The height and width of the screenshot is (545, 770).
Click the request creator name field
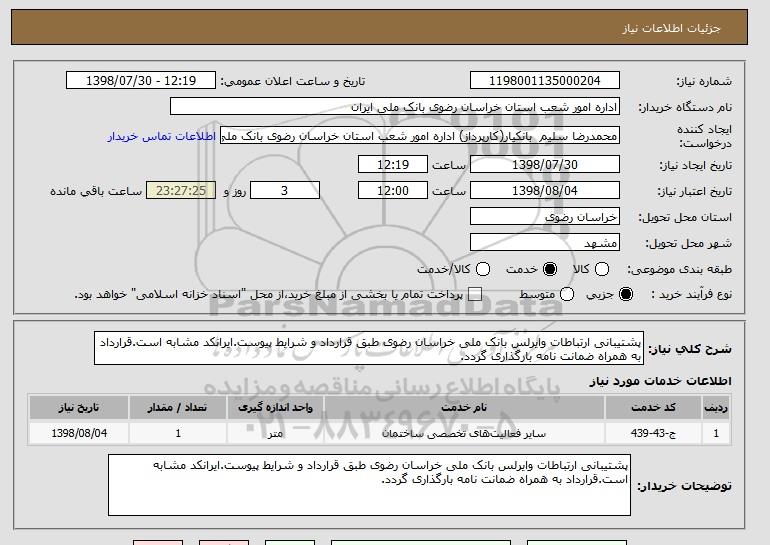420,136
